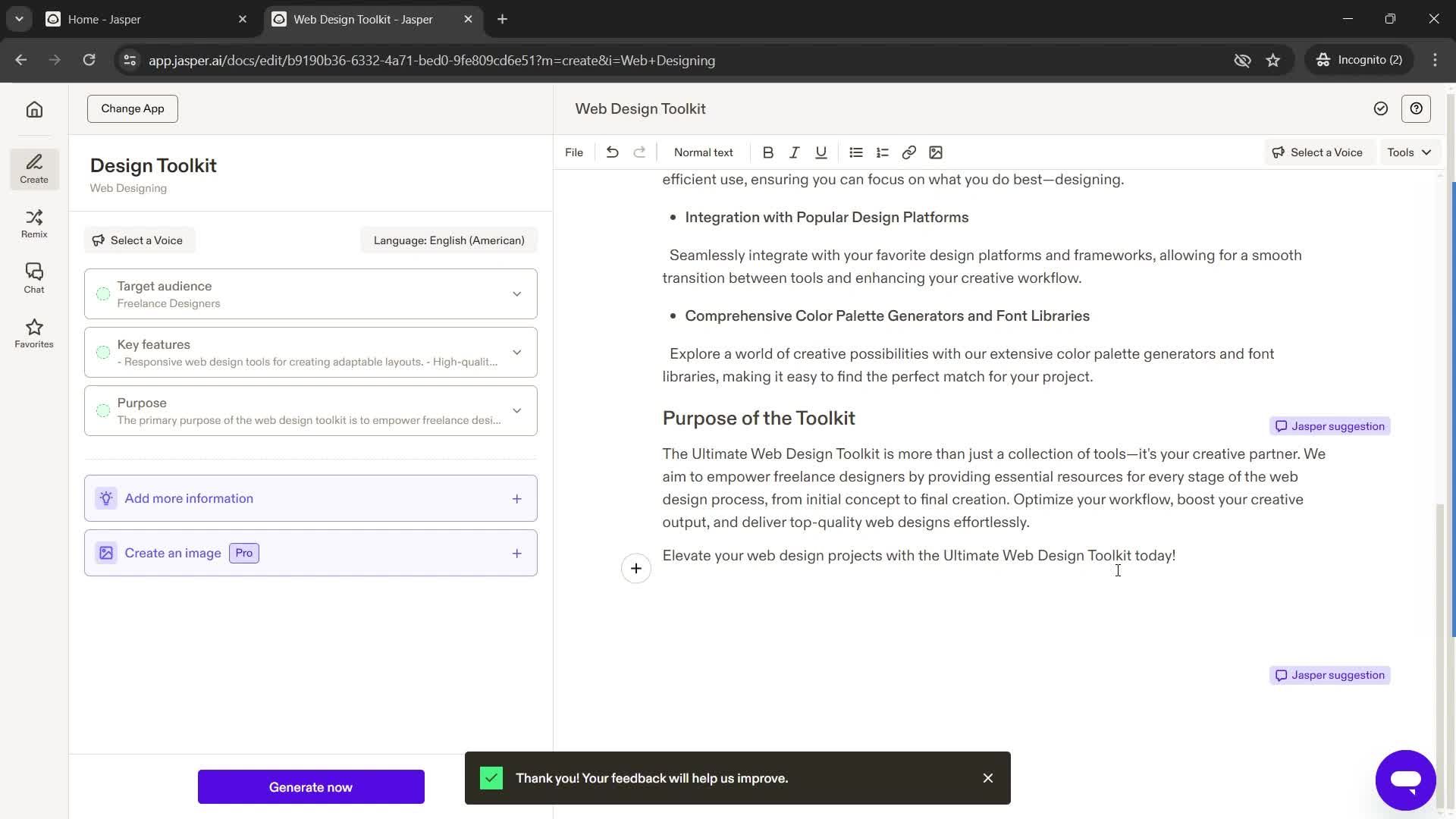Click plus on Create an image

pyautogui.click(x=517, y=553)
